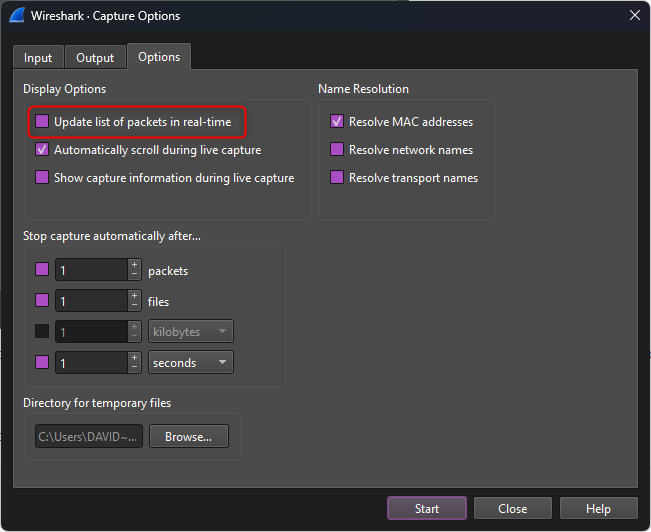
Task: Decrease the packets count with minus stepper
Action: coord(134,275)
